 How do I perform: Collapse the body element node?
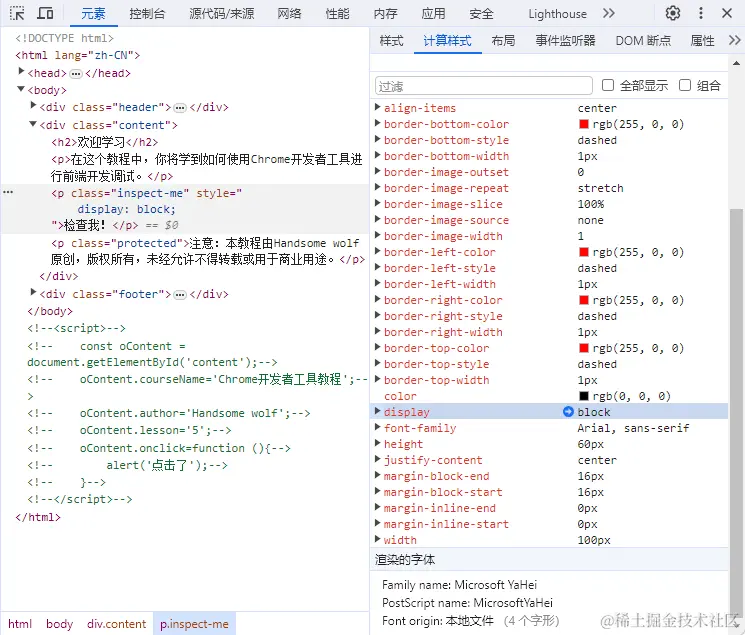click(x=21, y=89)
